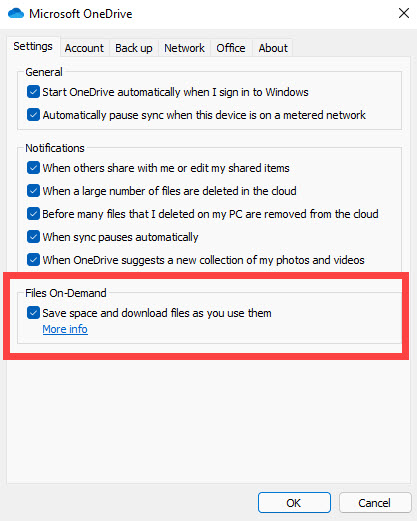The image size is (417, 521).
Task: Open the Back up tab
Action: pyautogui.click(x=134, y=48)
